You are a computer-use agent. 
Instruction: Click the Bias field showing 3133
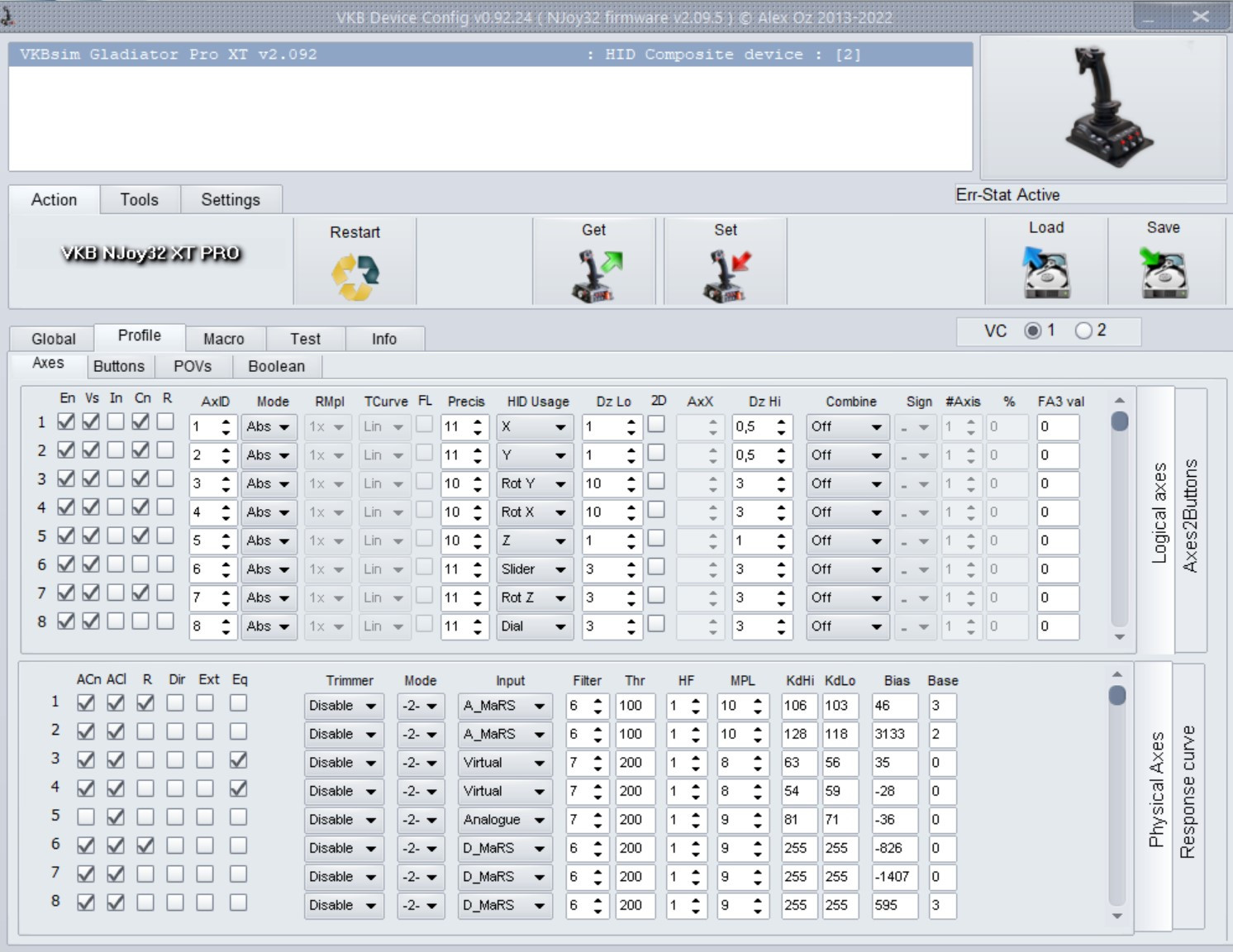pos(893,734)
